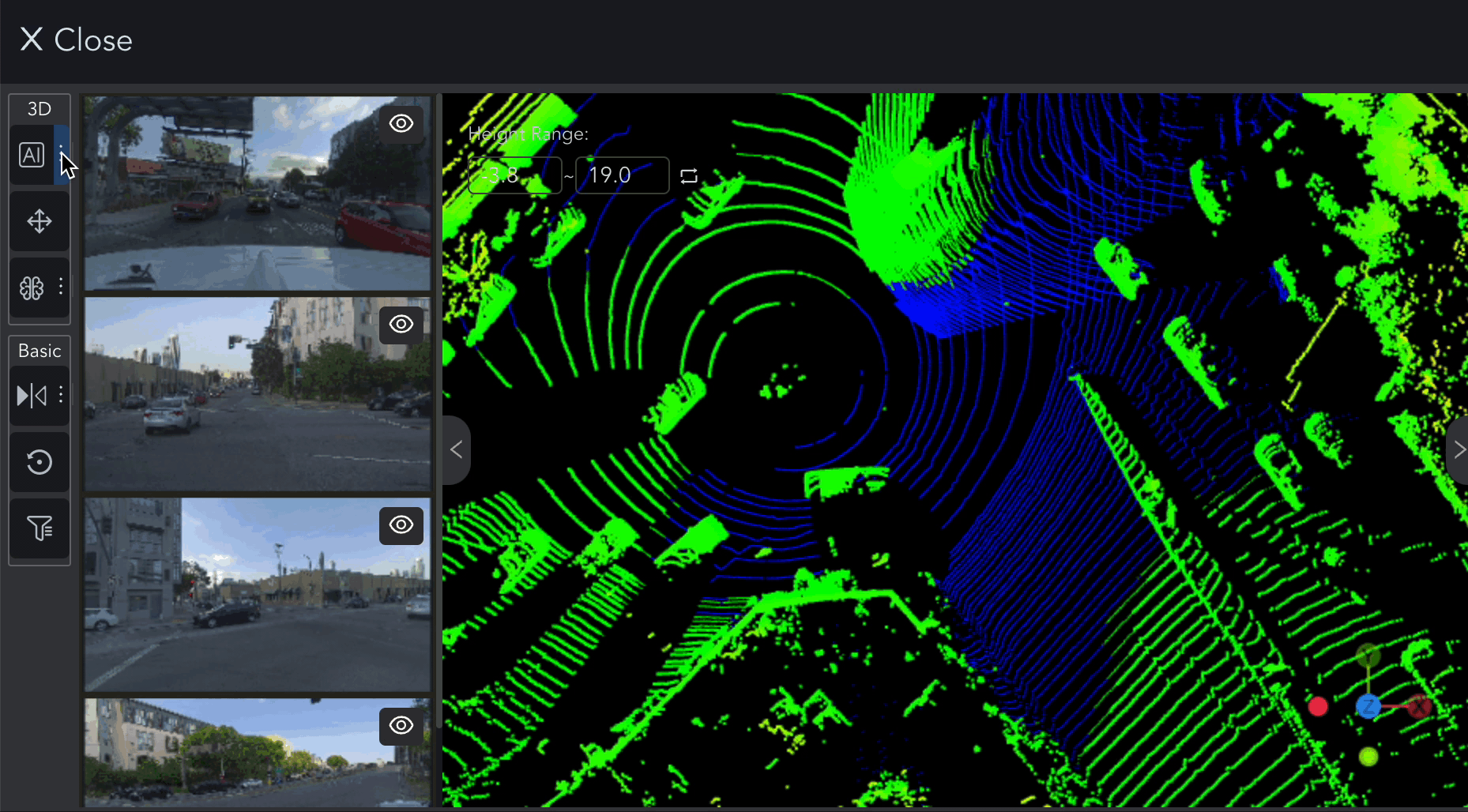Close the viewer with X Close

[x=76, y=39]
